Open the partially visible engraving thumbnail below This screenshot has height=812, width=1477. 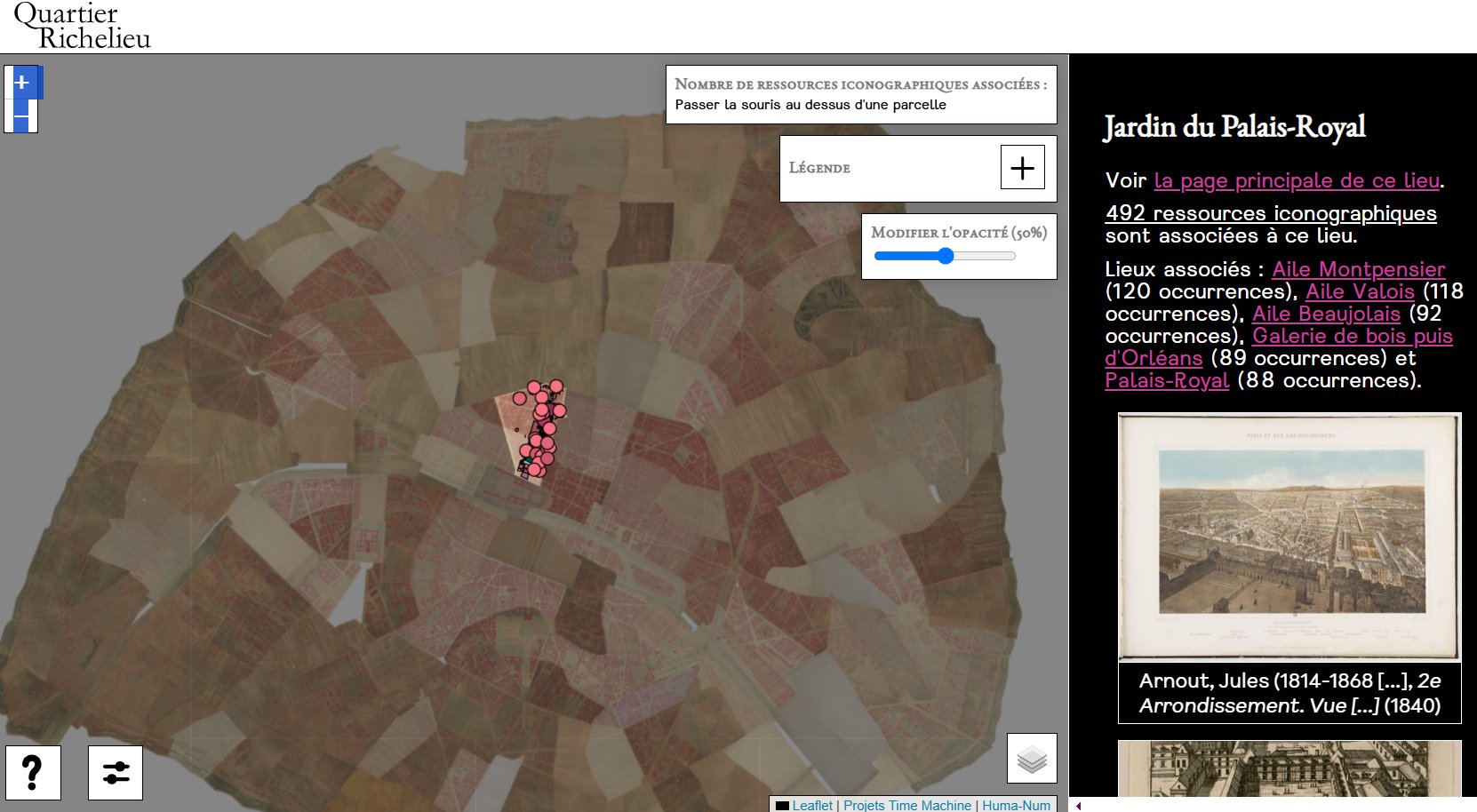1289,768
